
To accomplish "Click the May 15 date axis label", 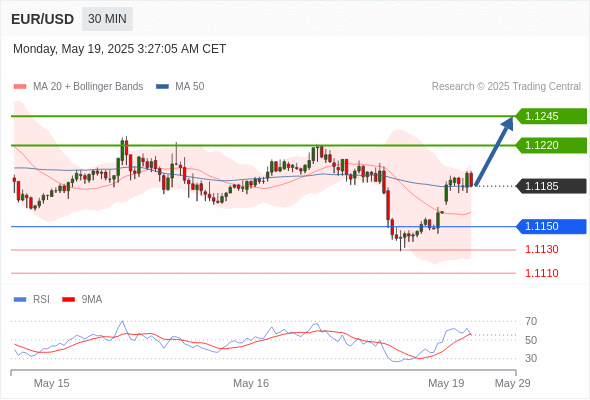I will click(x=52, y=383).
